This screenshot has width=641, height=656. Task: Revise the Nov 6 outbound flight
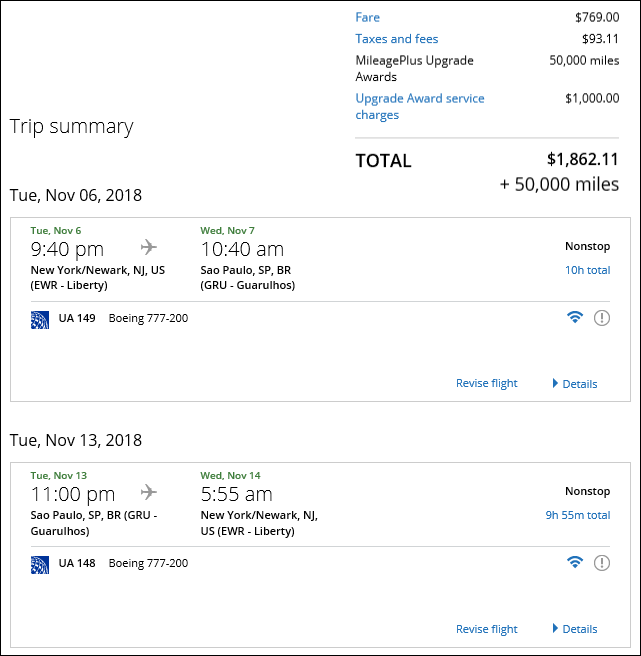click(487, 384)
